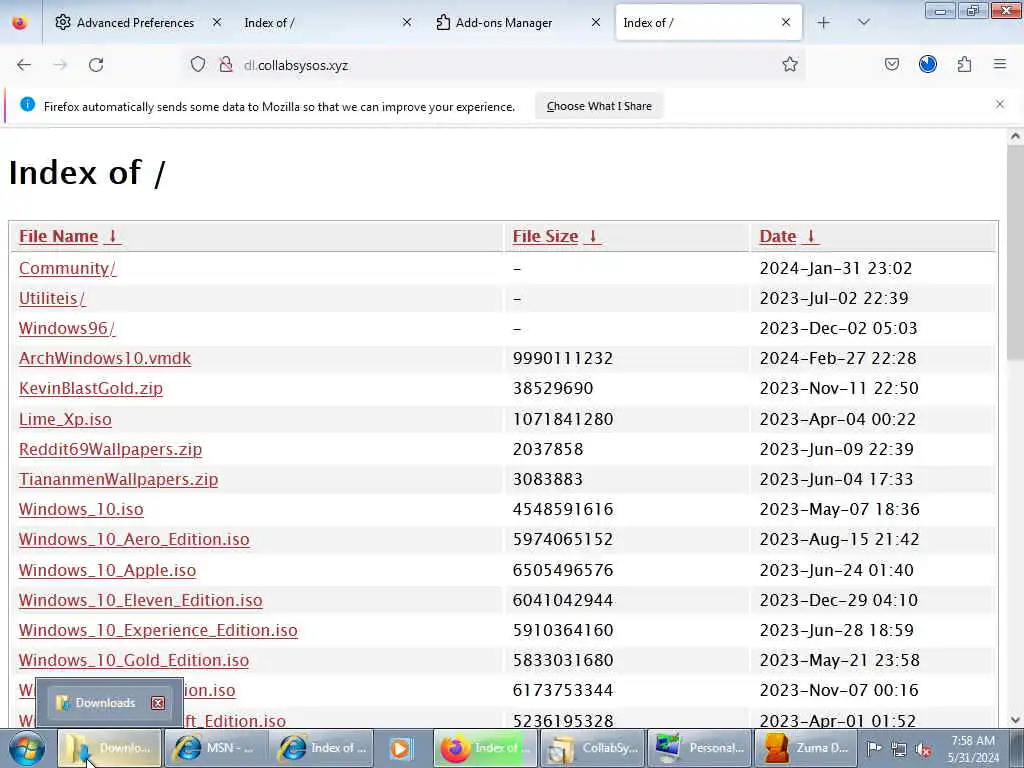Open the Action Center flag tray icon

tap(874, 748)
